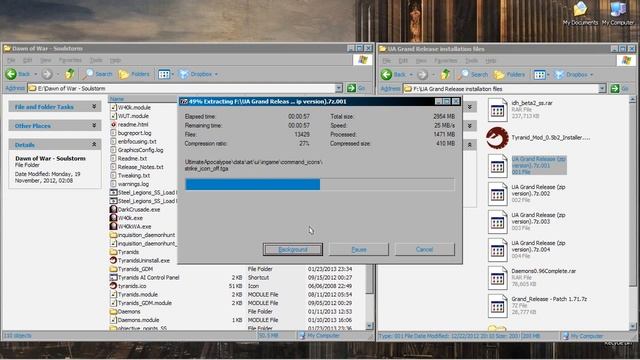Expand File and Folder Tasks panel
The image size is (640, 360).
pos(94,107)
